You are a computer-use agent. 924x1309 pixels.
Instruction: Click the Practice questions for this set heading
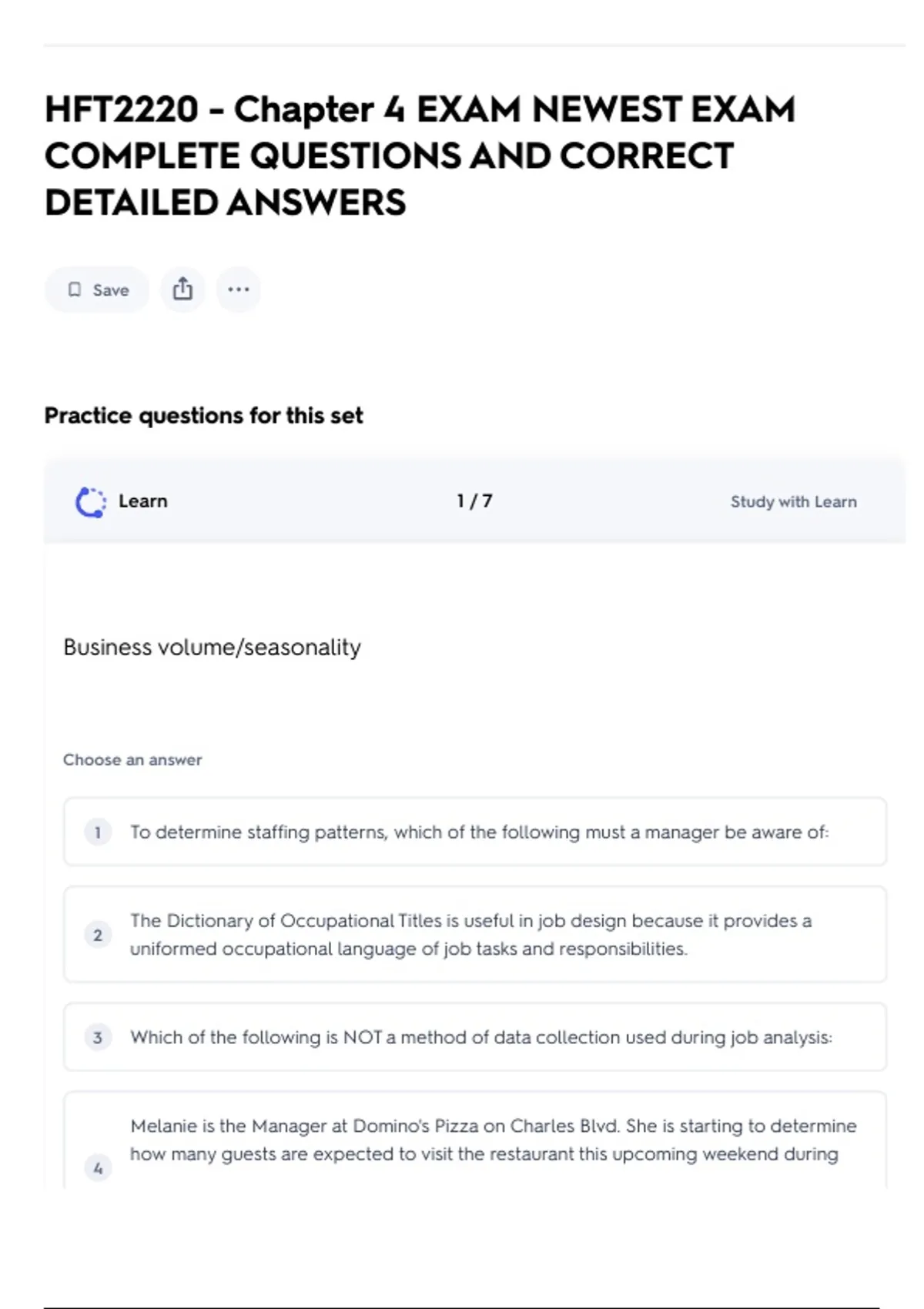203,416
